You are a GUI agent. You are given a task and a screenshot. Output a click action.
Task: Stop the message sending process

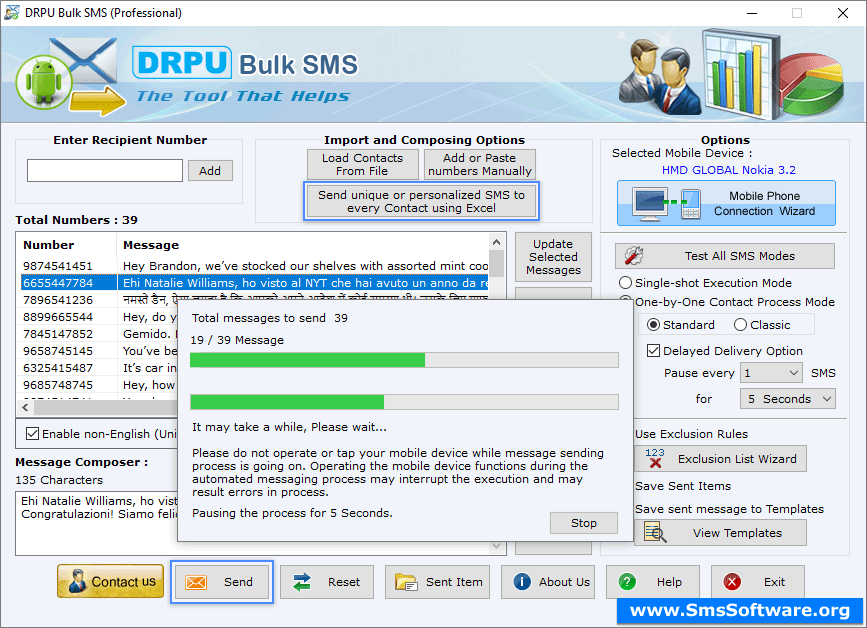click(583, 523)
